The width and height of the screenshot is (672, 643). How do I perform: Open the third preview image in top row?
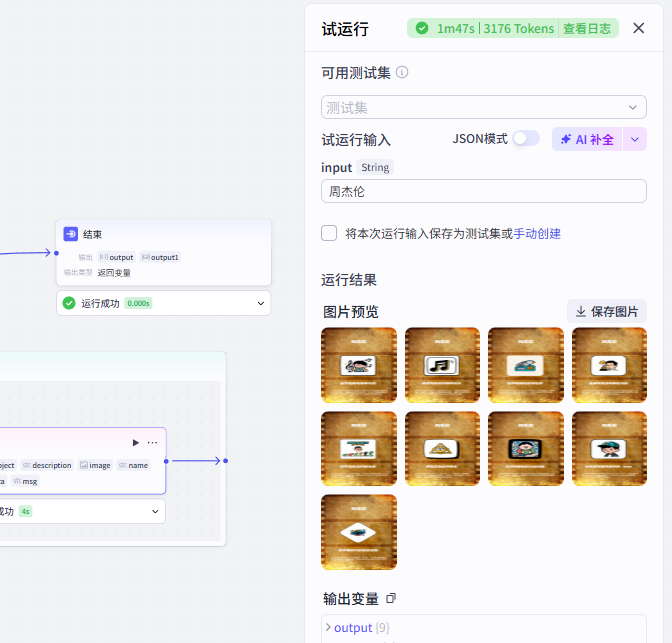click(526, 365)
